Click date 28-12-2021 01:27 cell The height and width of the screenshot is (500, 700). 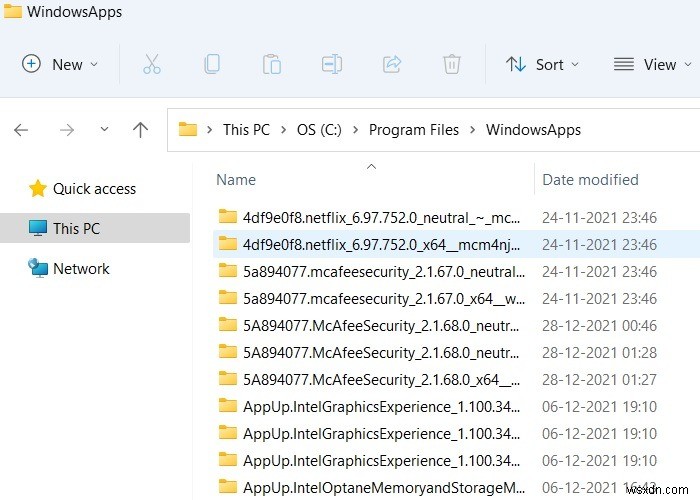coord(599,379)
